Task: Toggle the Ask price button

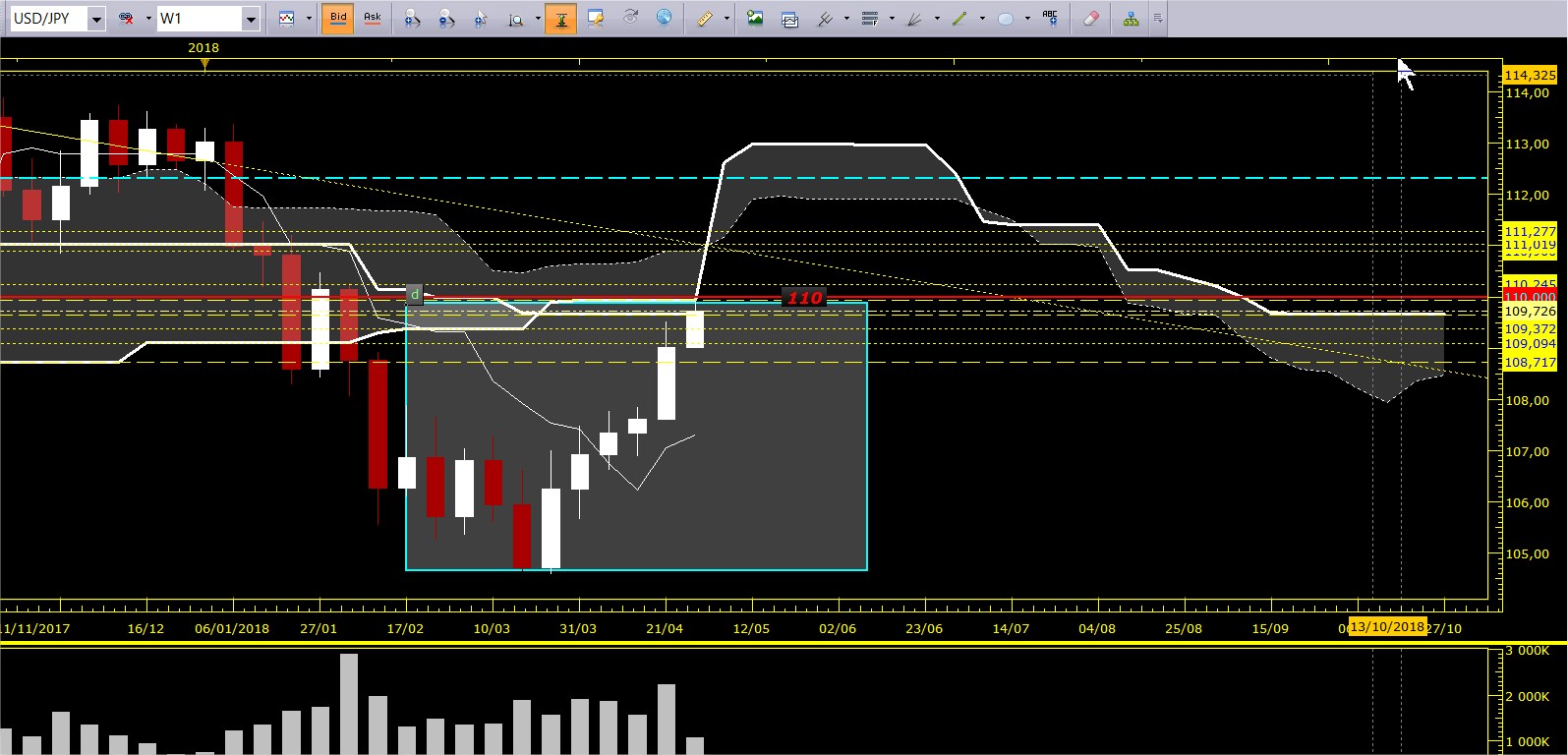Action: click(373, 19)
